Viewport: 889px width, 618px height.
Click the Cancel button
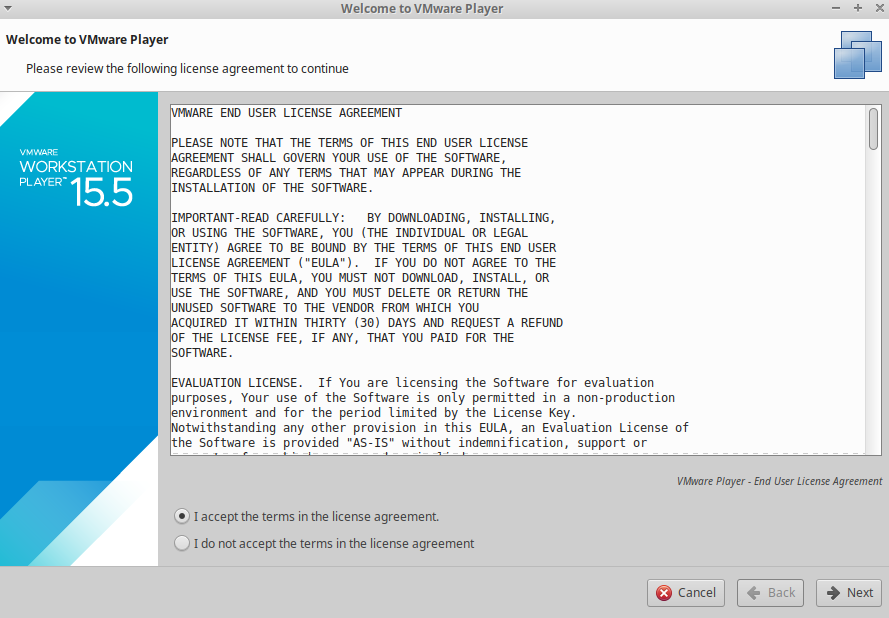(x=685, y=592)
